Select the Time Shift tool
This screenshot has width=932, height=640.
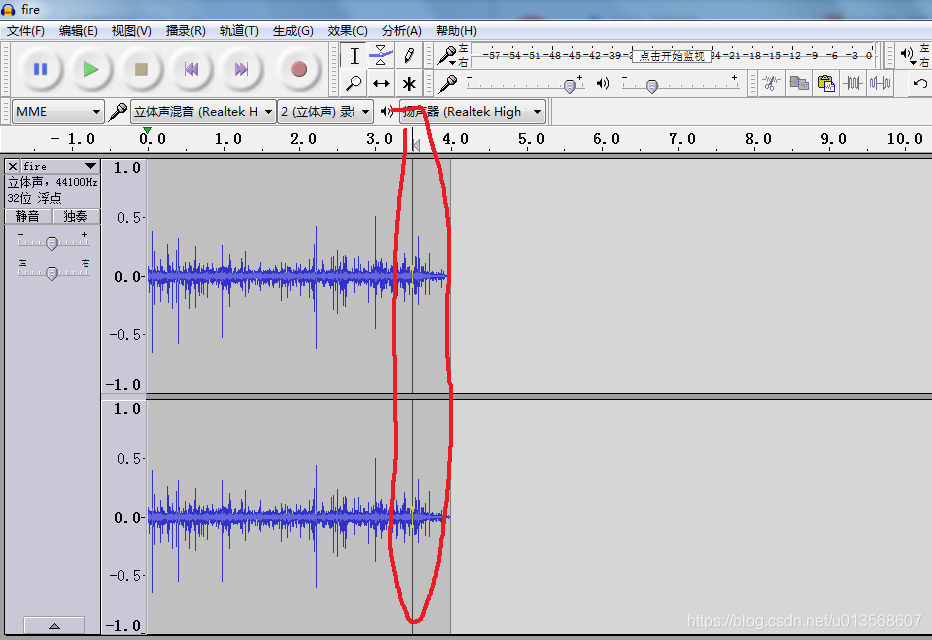coord(381,83)
